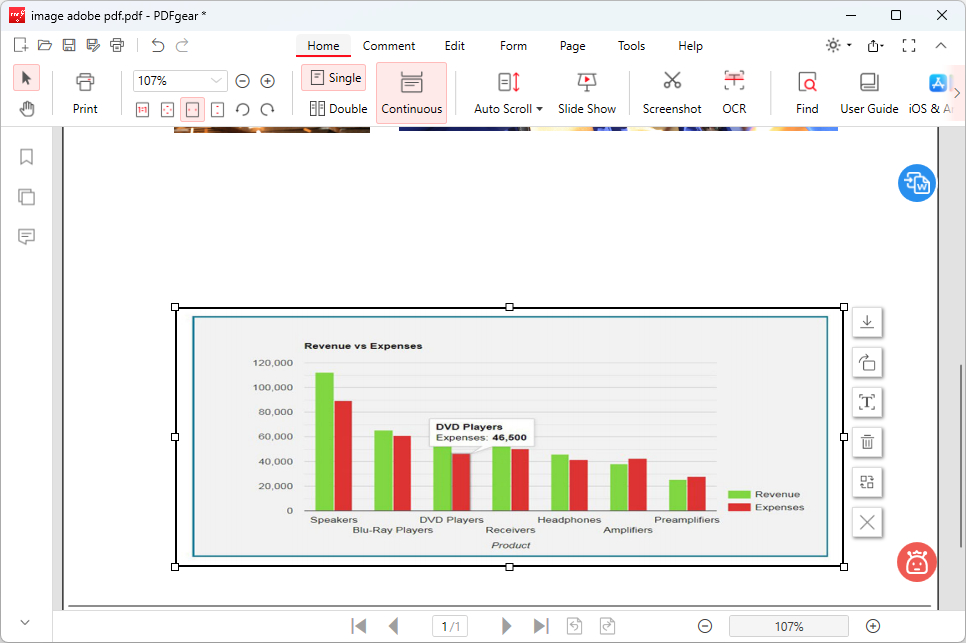Click the large Print button
This screenshot has width=966, height=643.
click(85, 94)
